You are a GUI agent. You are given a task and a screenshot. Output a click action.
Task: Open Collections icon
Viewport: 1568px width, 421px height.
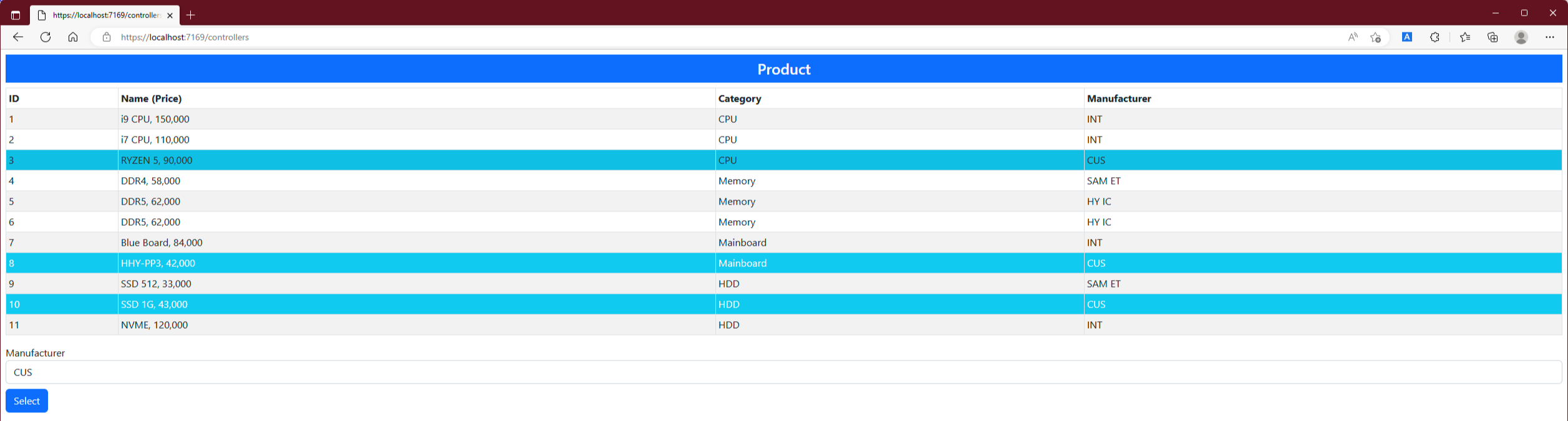click(x=1493, y=37)
